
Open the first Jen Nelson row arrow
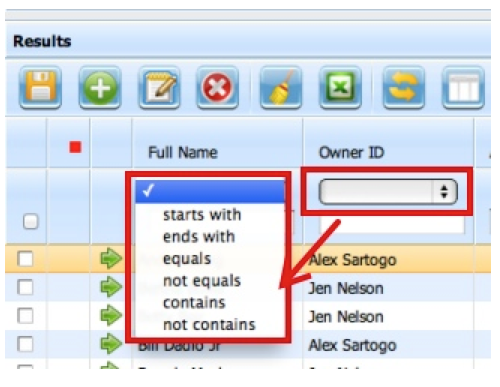point(111,287)
